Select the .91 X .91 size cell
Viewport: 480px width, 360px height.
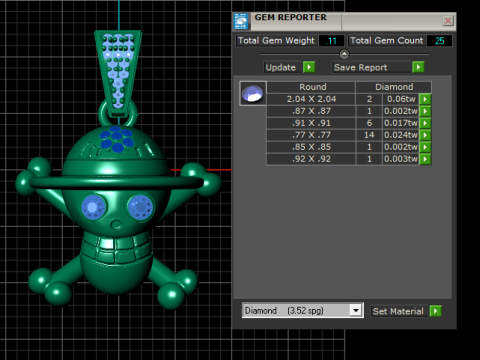311,123
